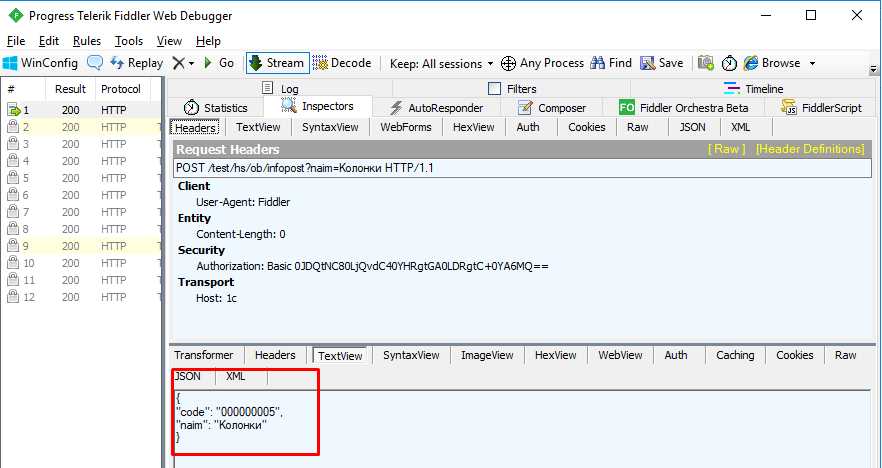This screenshot has height=468, width=882.
Task: Open the Tools menu
Action: (x=129, y=41)
